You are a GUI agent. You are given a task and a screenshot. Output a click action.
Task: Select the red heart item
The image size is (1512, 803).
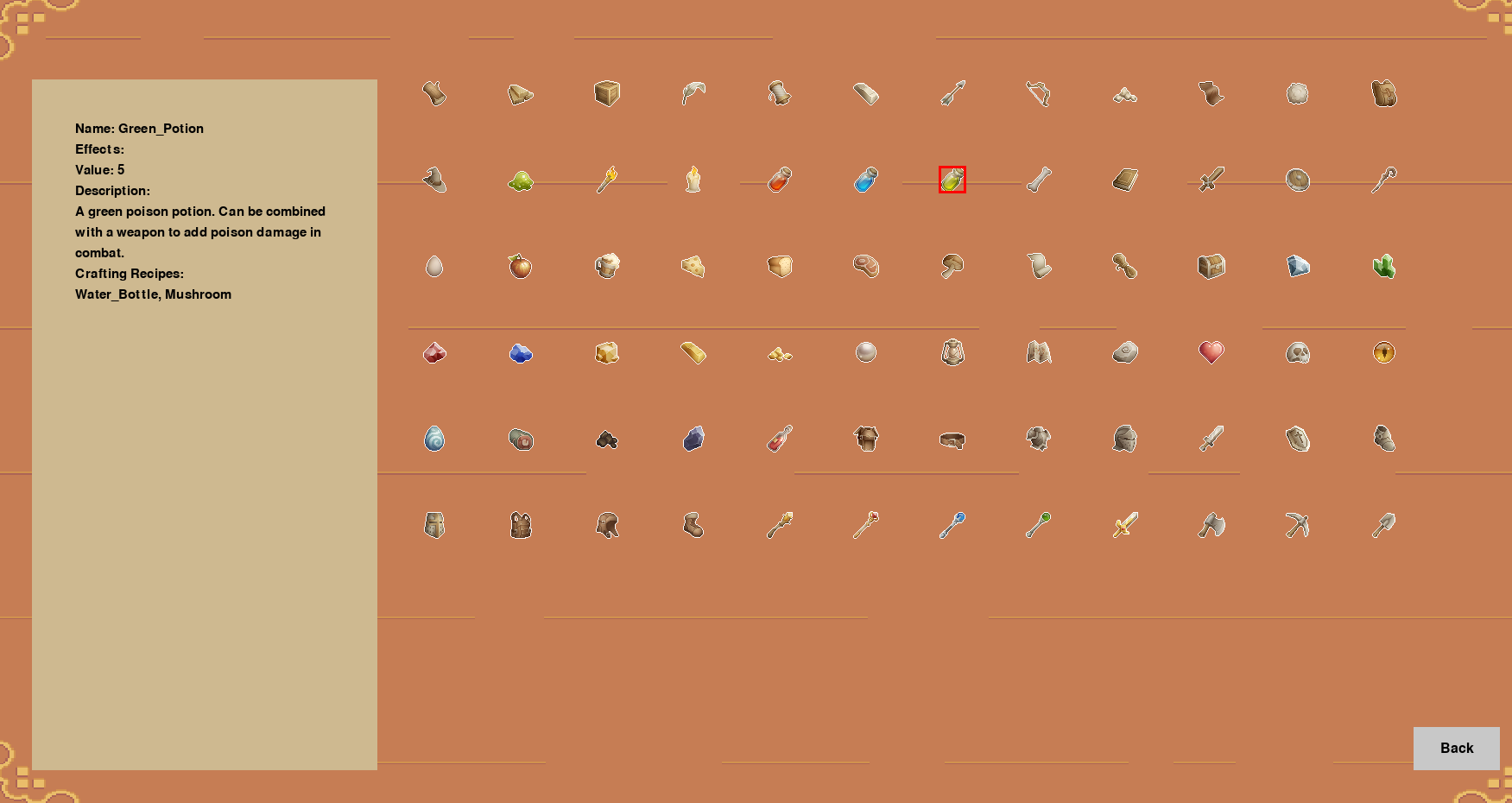1211,352
